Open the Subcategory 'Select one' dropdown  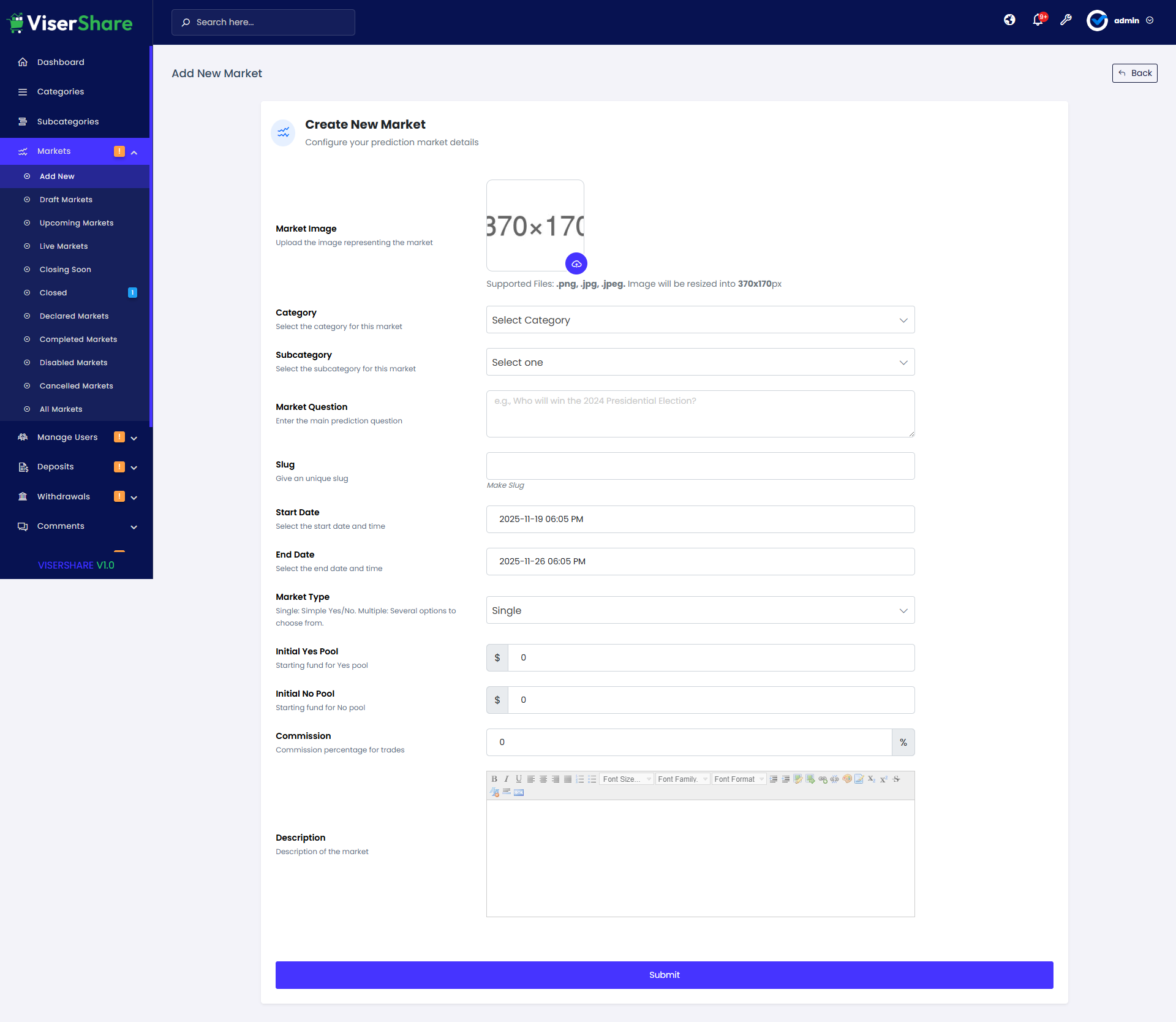700,362
